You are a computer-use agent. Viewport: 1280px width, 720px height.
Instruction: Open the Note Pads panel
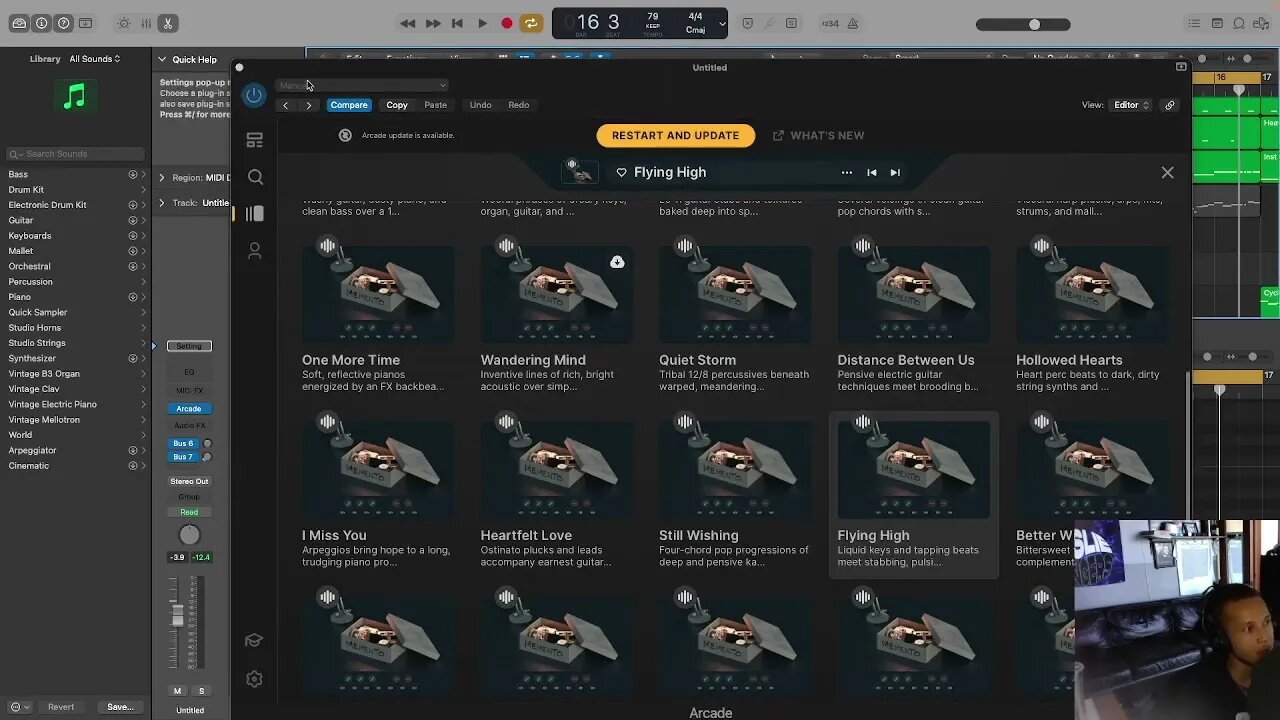point(1217,23)
